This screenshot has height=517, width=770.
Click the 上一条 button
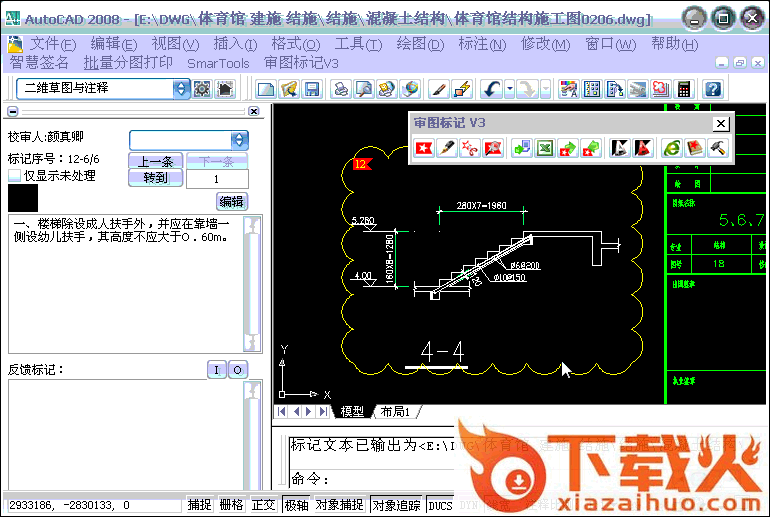(154, 161)
